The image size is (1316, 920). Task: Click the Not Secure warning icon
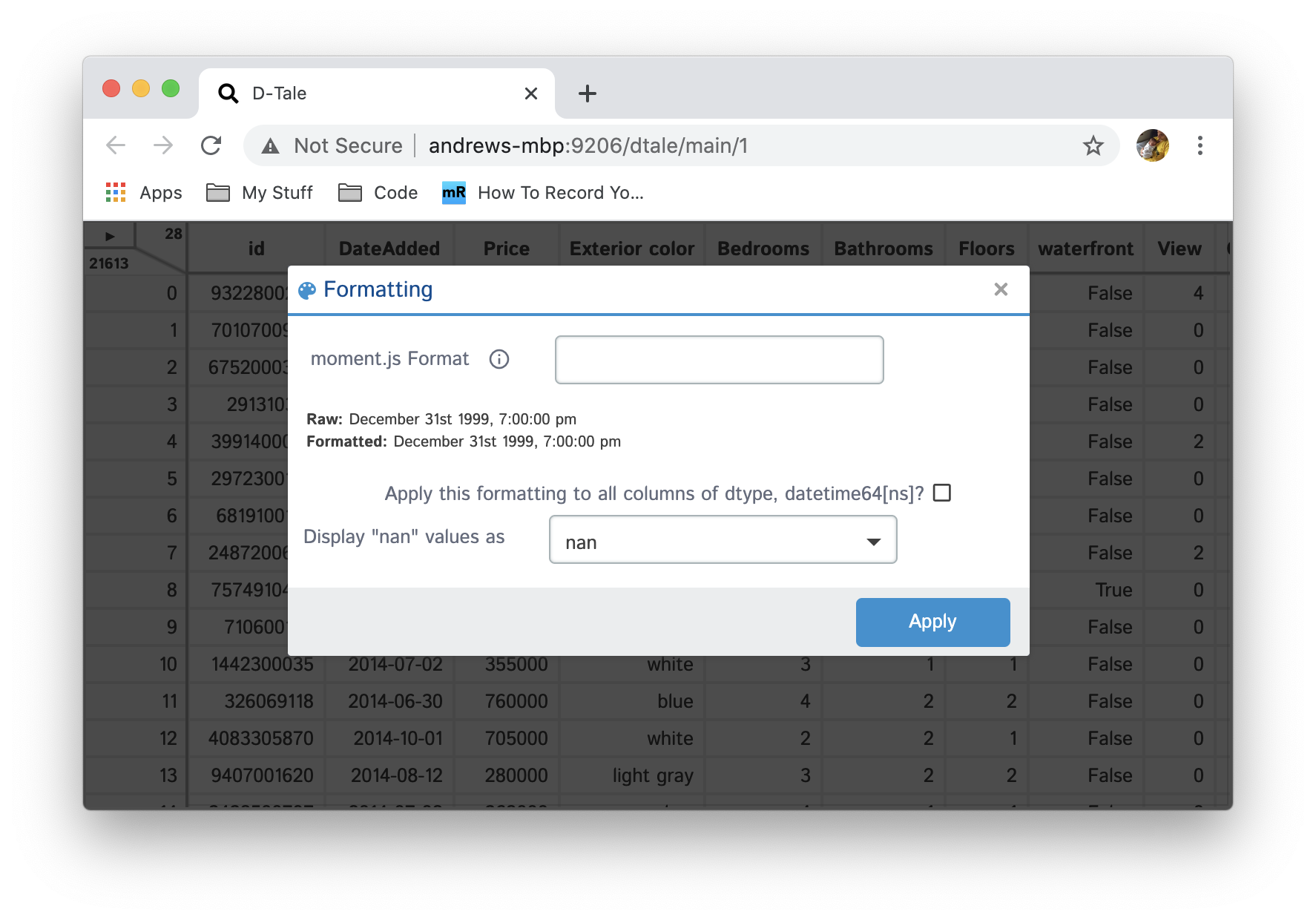[x=271, y=146]
